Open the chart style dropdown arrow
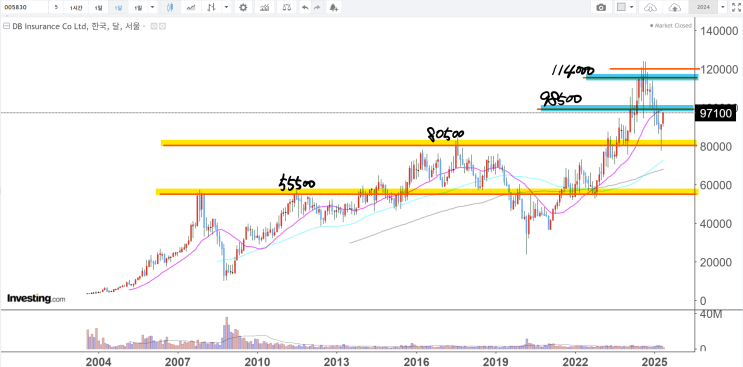The width and height of the screenshot is (743, 367). click(226, 8)
